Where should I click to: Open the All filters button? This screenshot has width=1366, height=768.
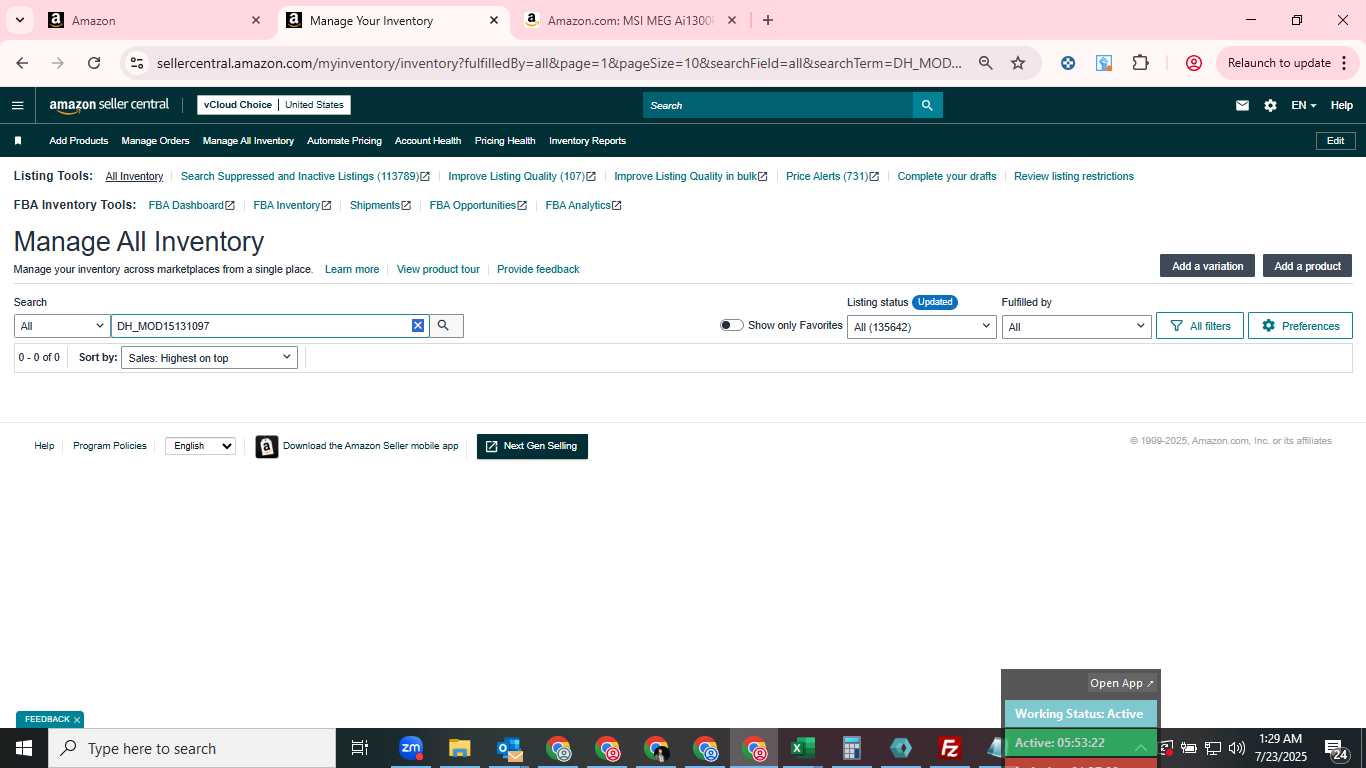pyautogui.click(x=1200, y=326)
